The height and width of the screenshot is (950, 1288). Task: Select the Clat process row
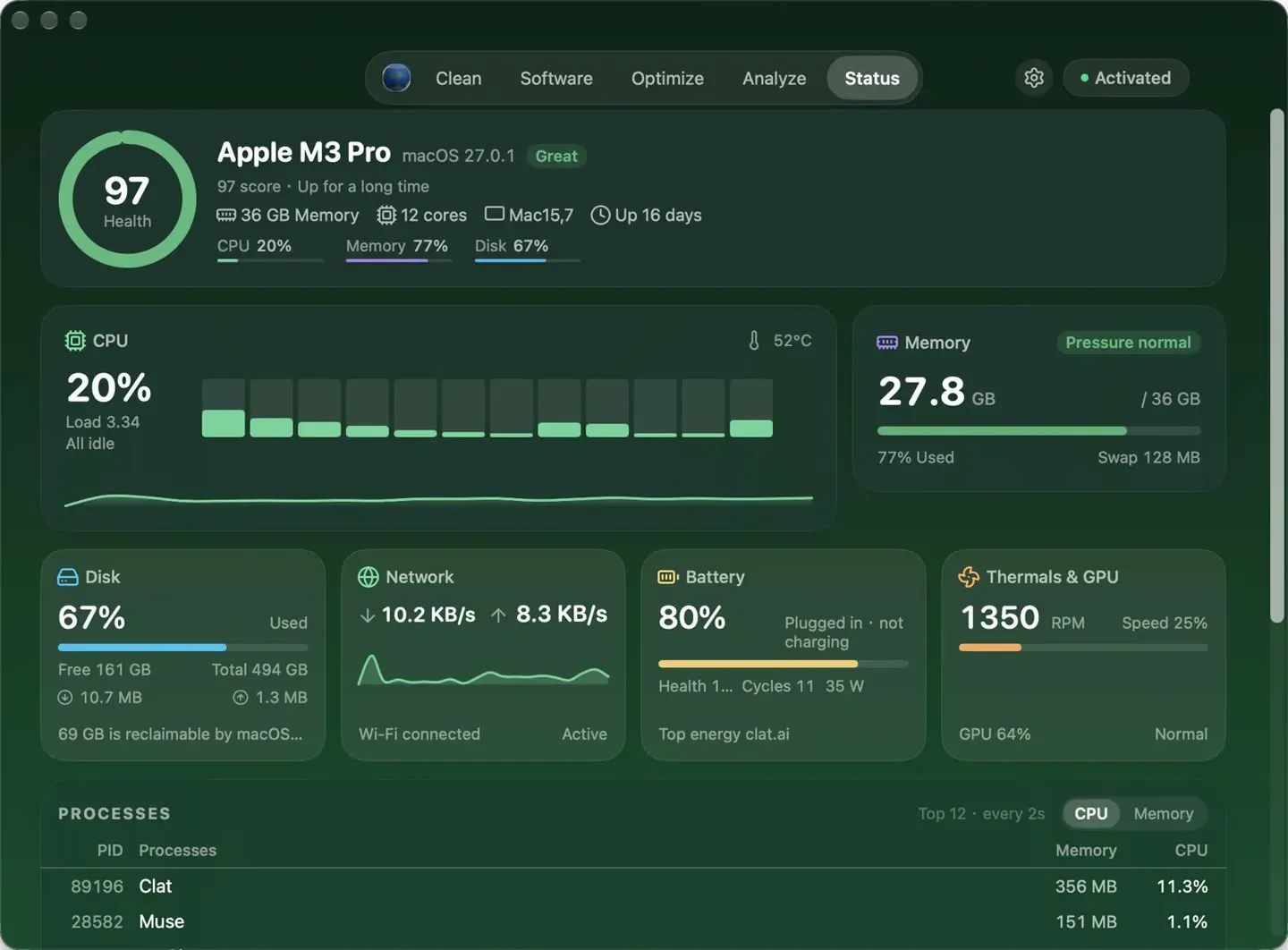click(x=633, y=886)
